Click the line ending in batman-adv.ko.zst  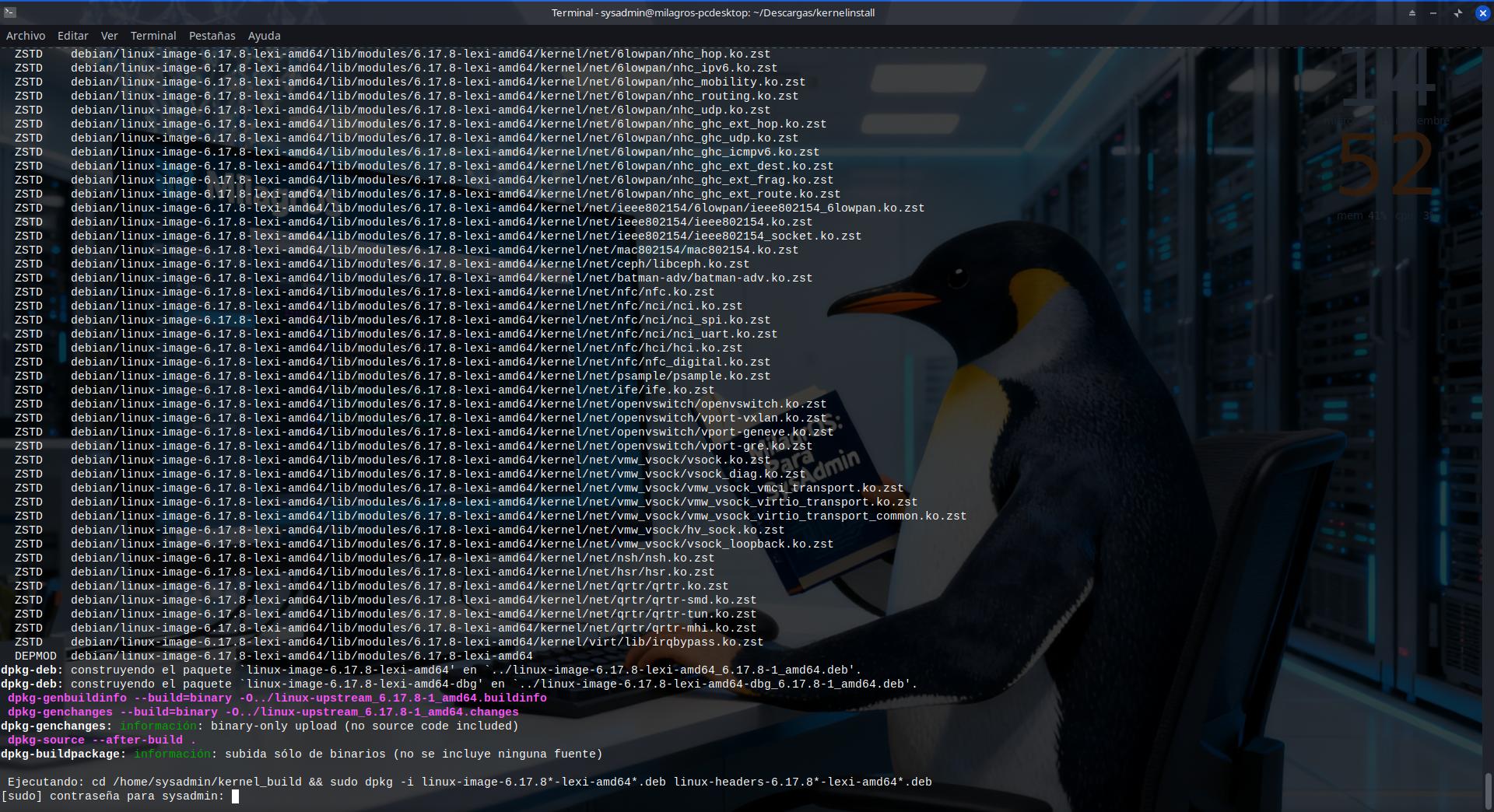pos(413,278)
